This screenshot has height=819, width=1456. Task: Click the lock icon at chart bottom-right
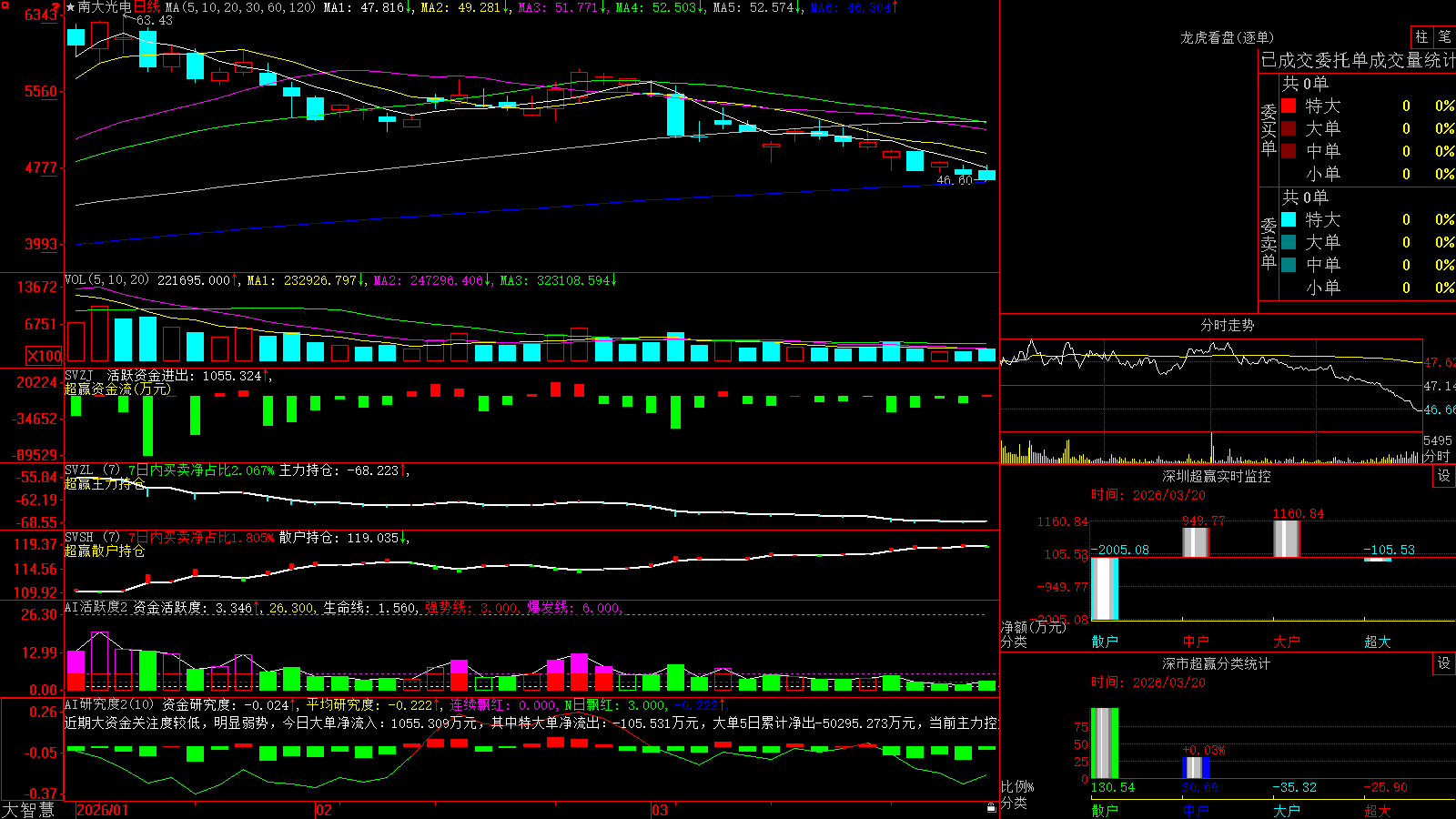991,807
